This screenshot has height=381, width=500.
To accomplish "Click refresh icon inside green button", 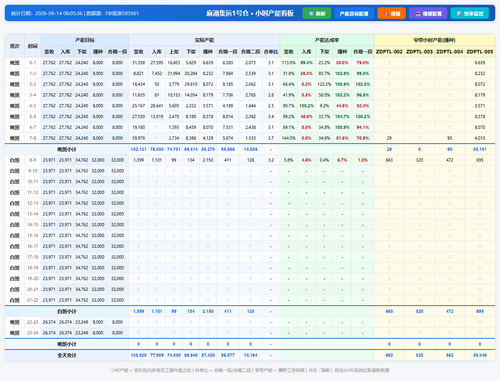I will 311,14.
